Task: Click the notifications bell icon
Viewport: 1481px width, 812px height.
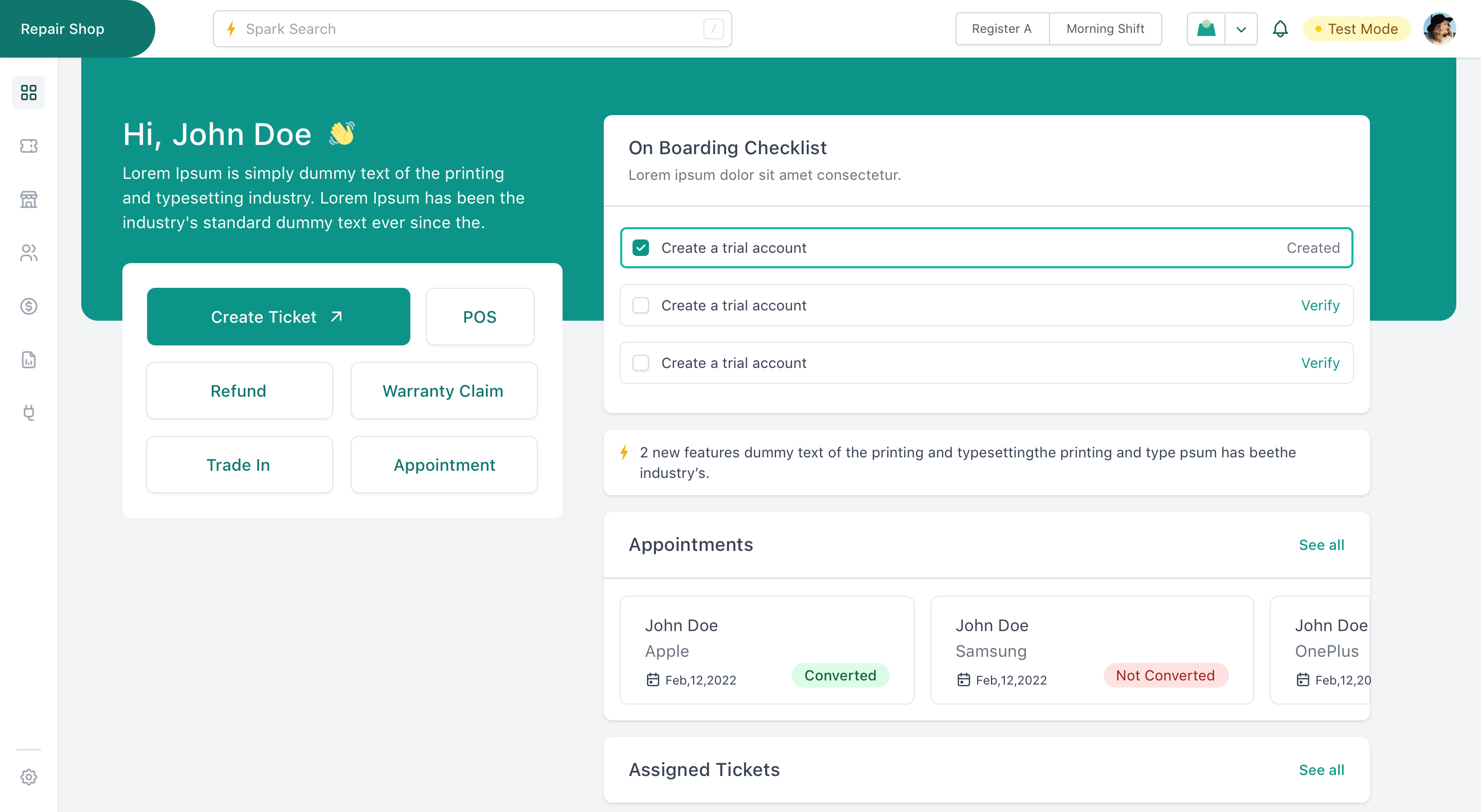Action: click(1280, 29)
